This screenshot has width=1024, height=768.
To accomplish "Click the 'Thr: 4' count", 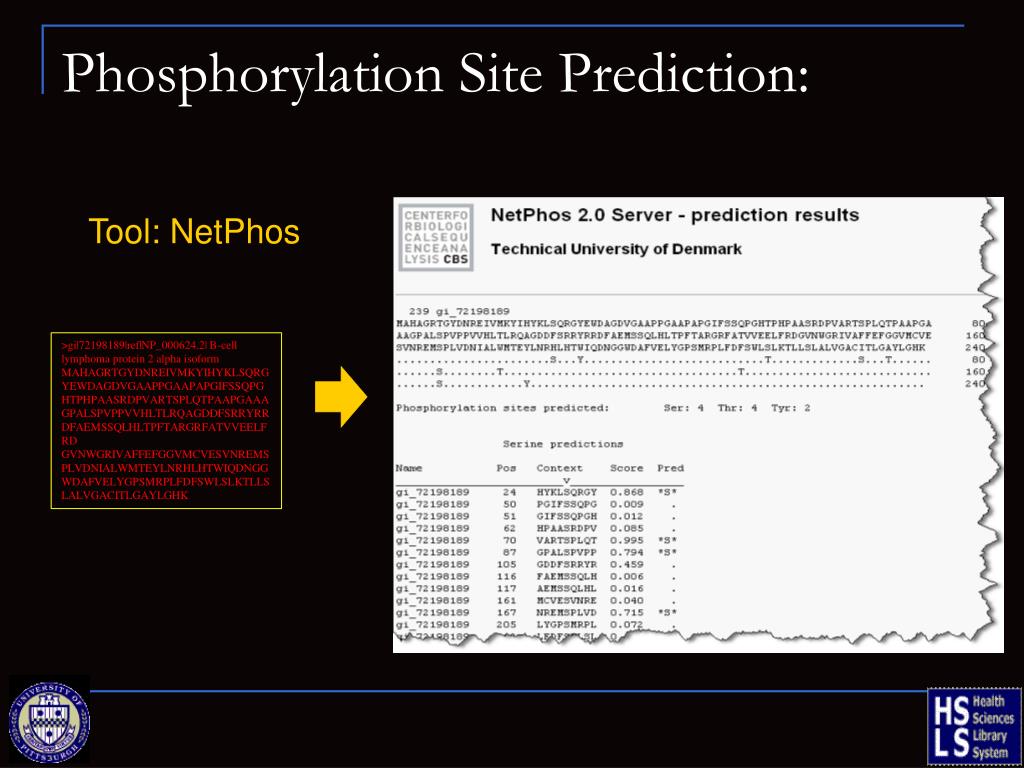I will 737,408.
